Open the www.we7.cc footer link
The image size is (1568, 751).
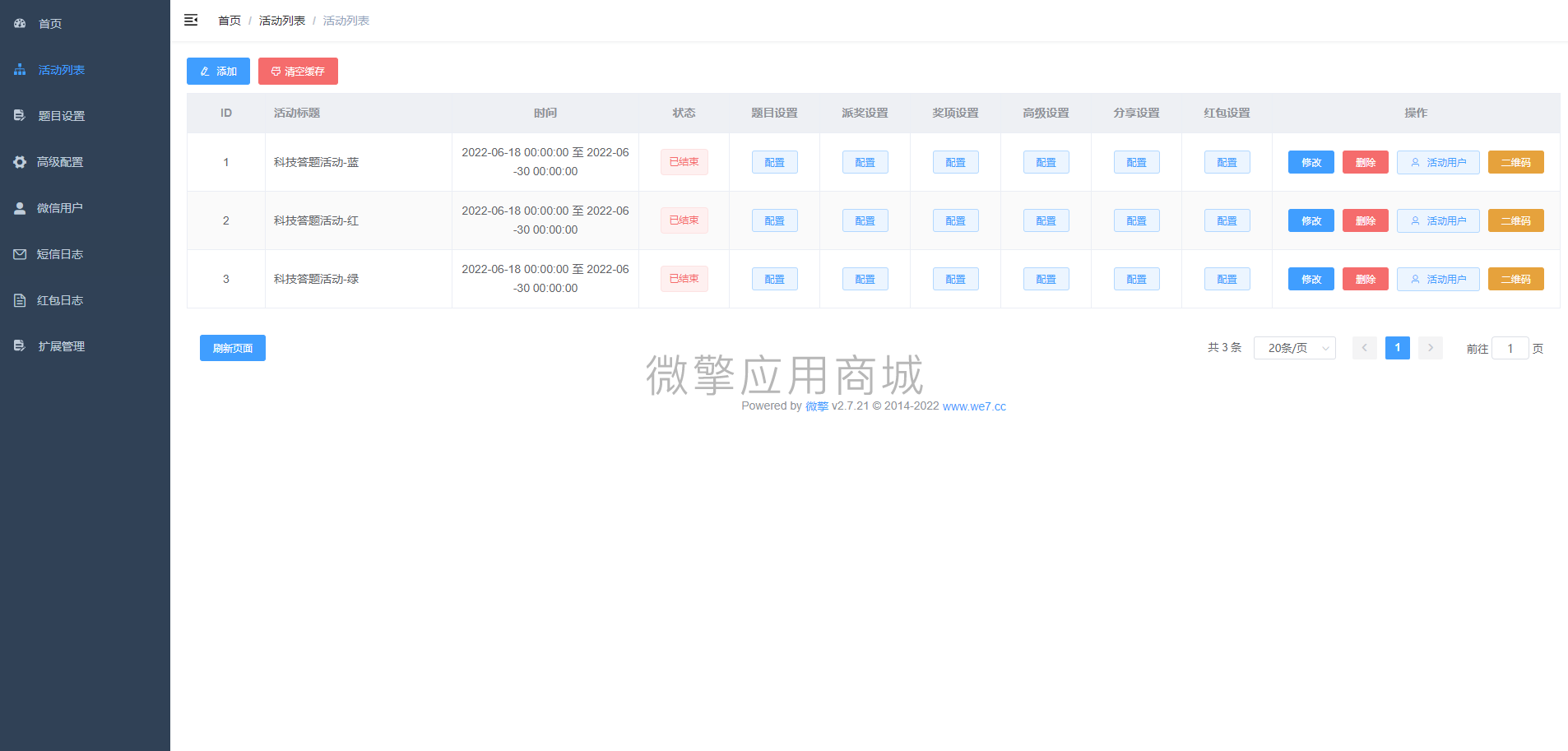[974, 406]
